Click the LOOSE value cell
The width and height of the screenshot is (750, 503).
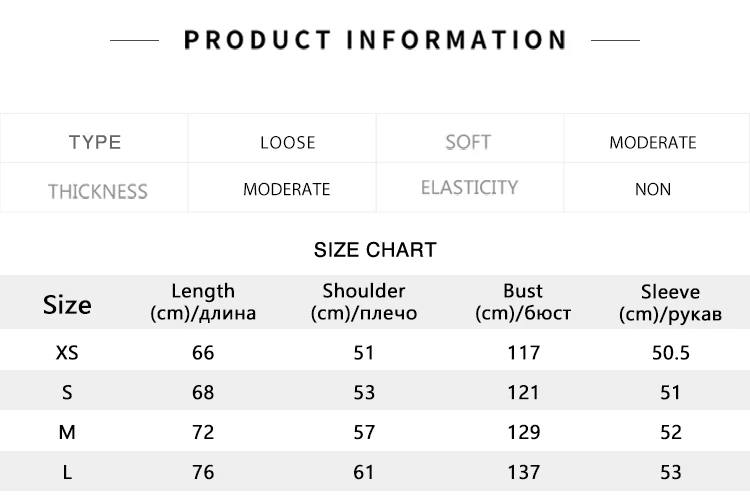coord(282,139)
